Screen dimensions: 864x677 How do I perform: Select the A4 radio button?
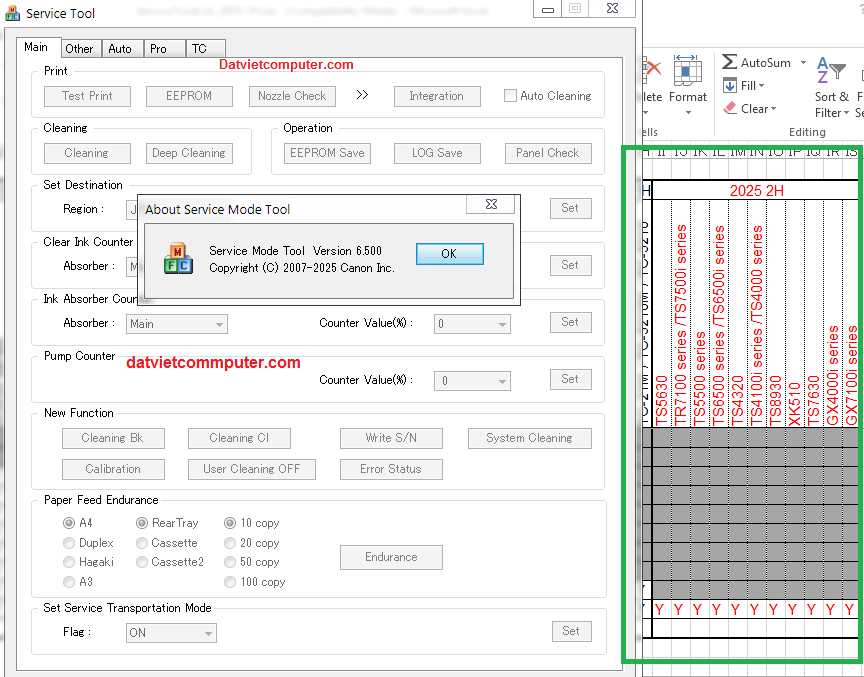point(69,523)
